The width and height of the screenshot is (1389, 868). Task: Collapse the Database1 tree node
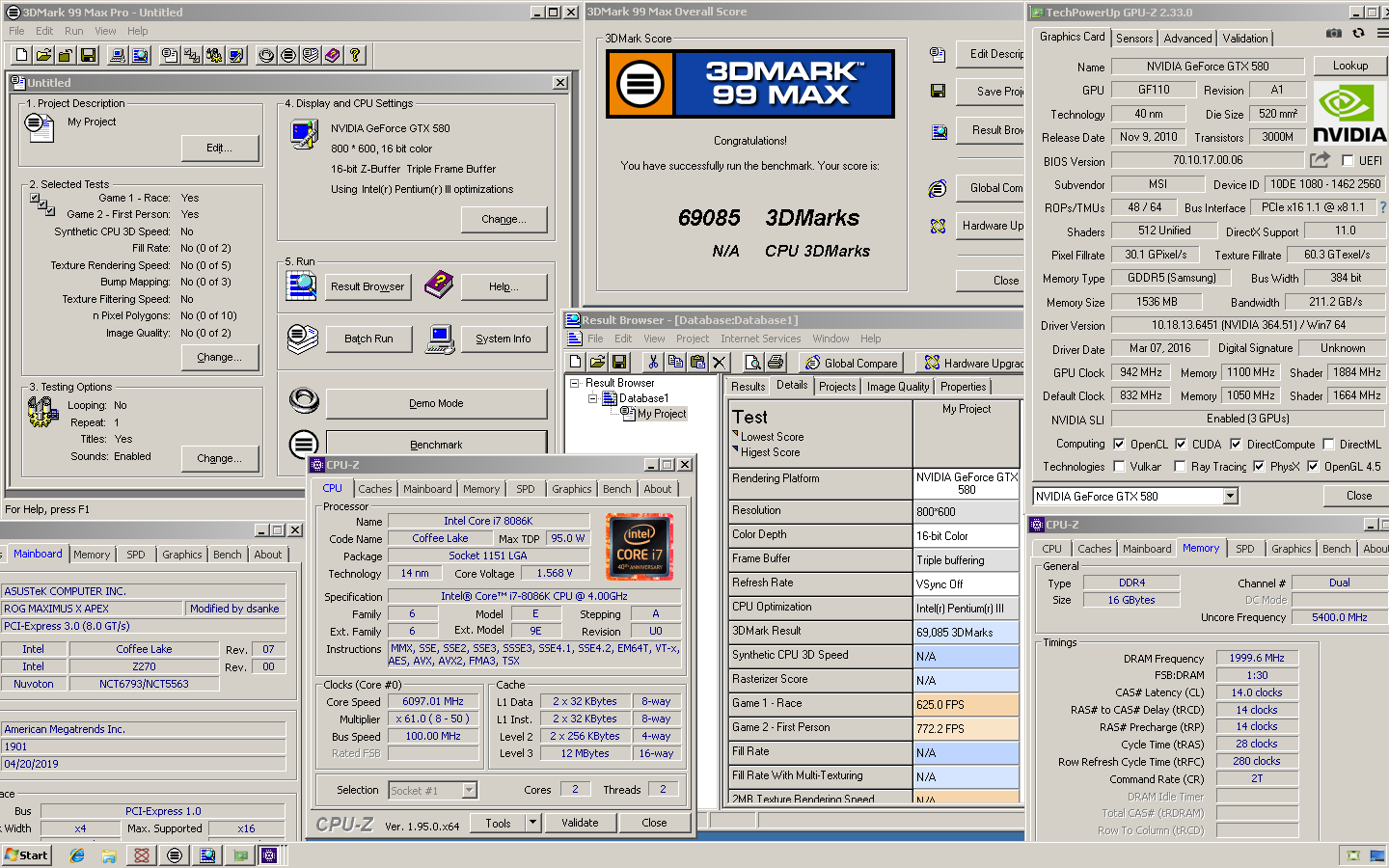pos(592,398)
